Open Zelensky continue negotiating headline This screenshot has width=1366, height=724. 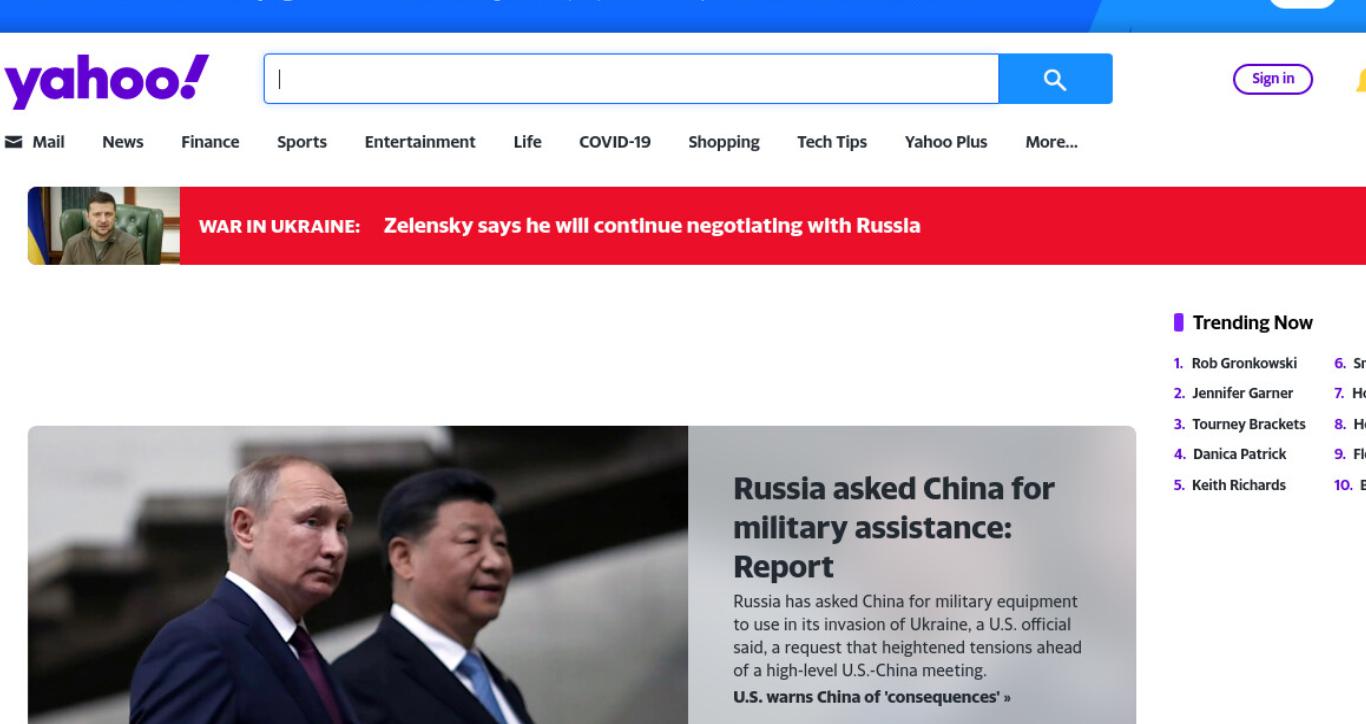pos(652,226)
